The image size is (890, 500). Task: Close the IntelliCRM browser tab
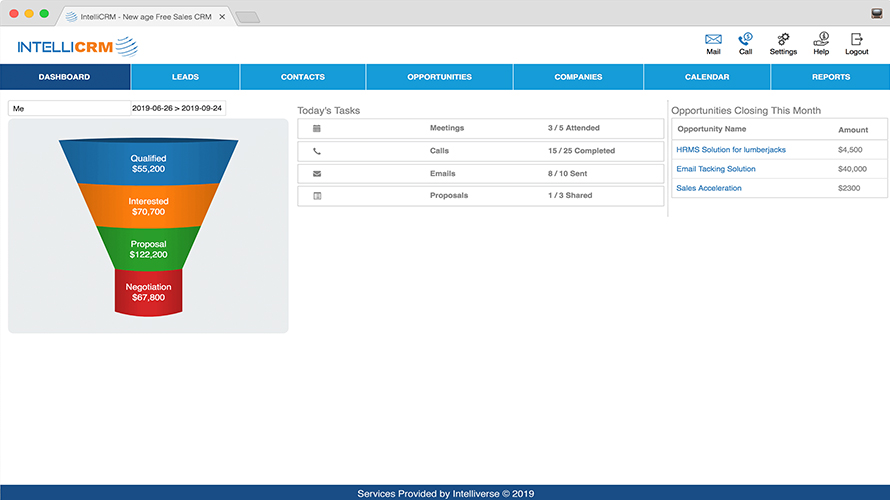222,16
